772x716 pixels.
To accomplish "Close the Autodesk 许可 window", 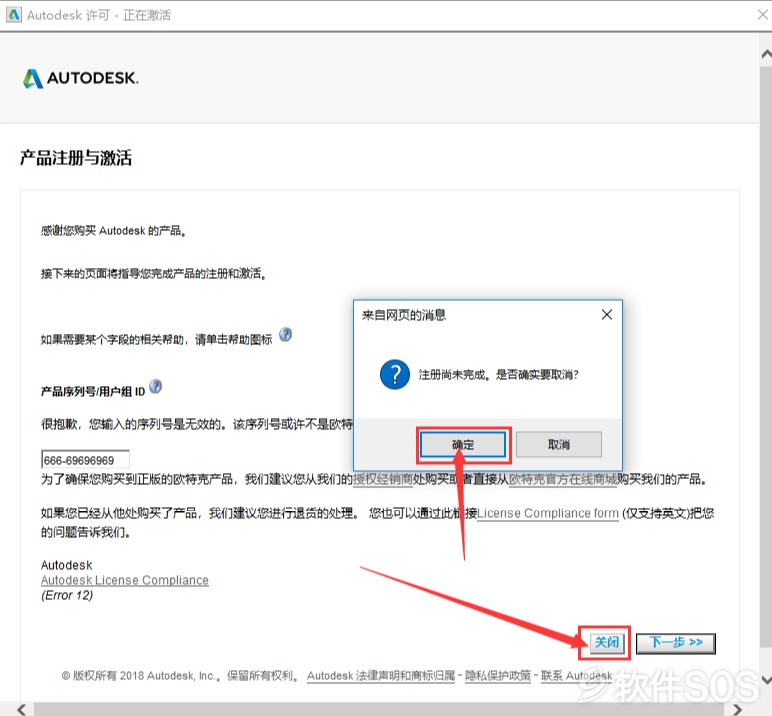I will click(x=763, y=15).
